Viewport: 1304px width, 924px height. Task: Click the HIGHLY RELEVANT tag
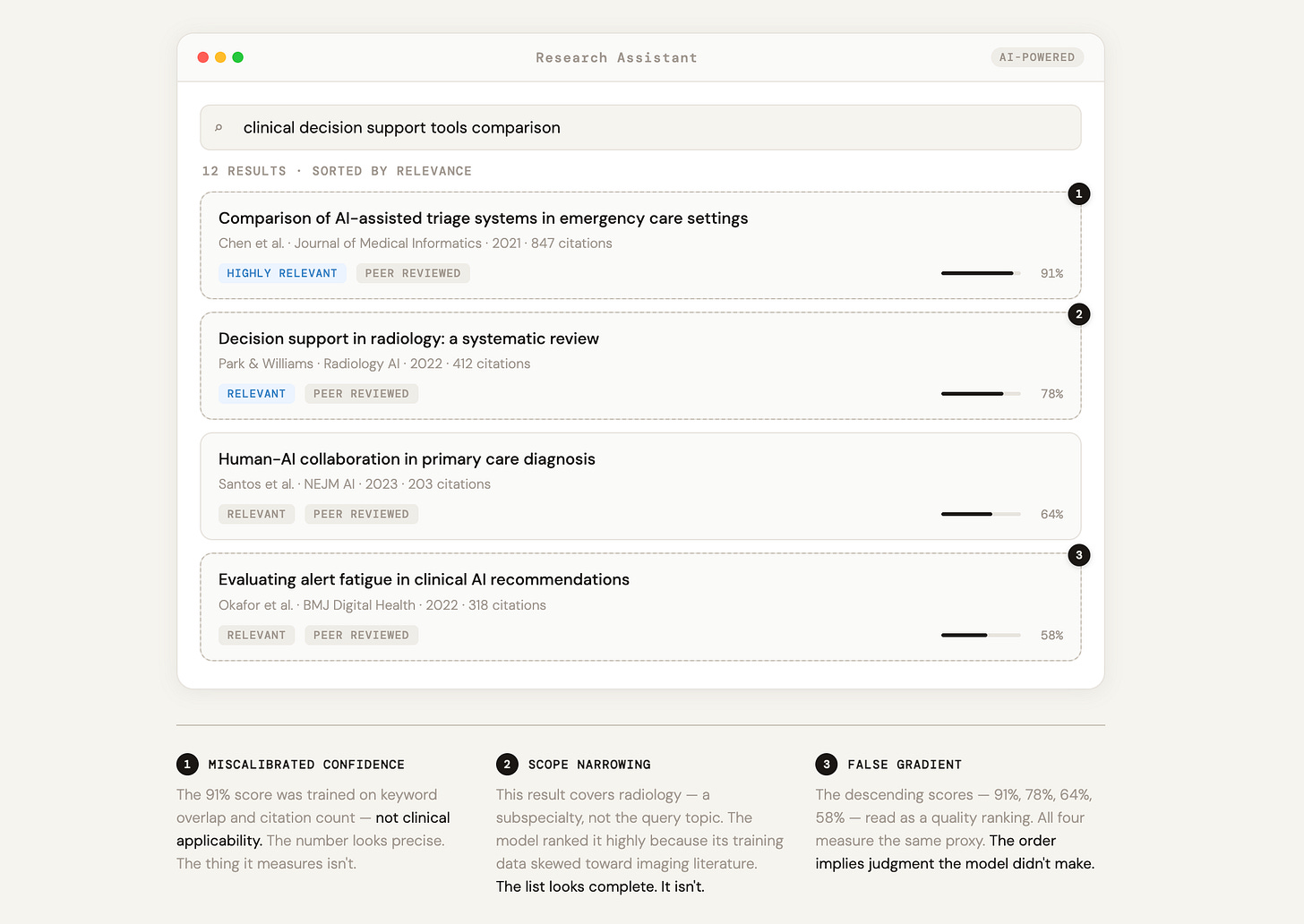point(282,273)
